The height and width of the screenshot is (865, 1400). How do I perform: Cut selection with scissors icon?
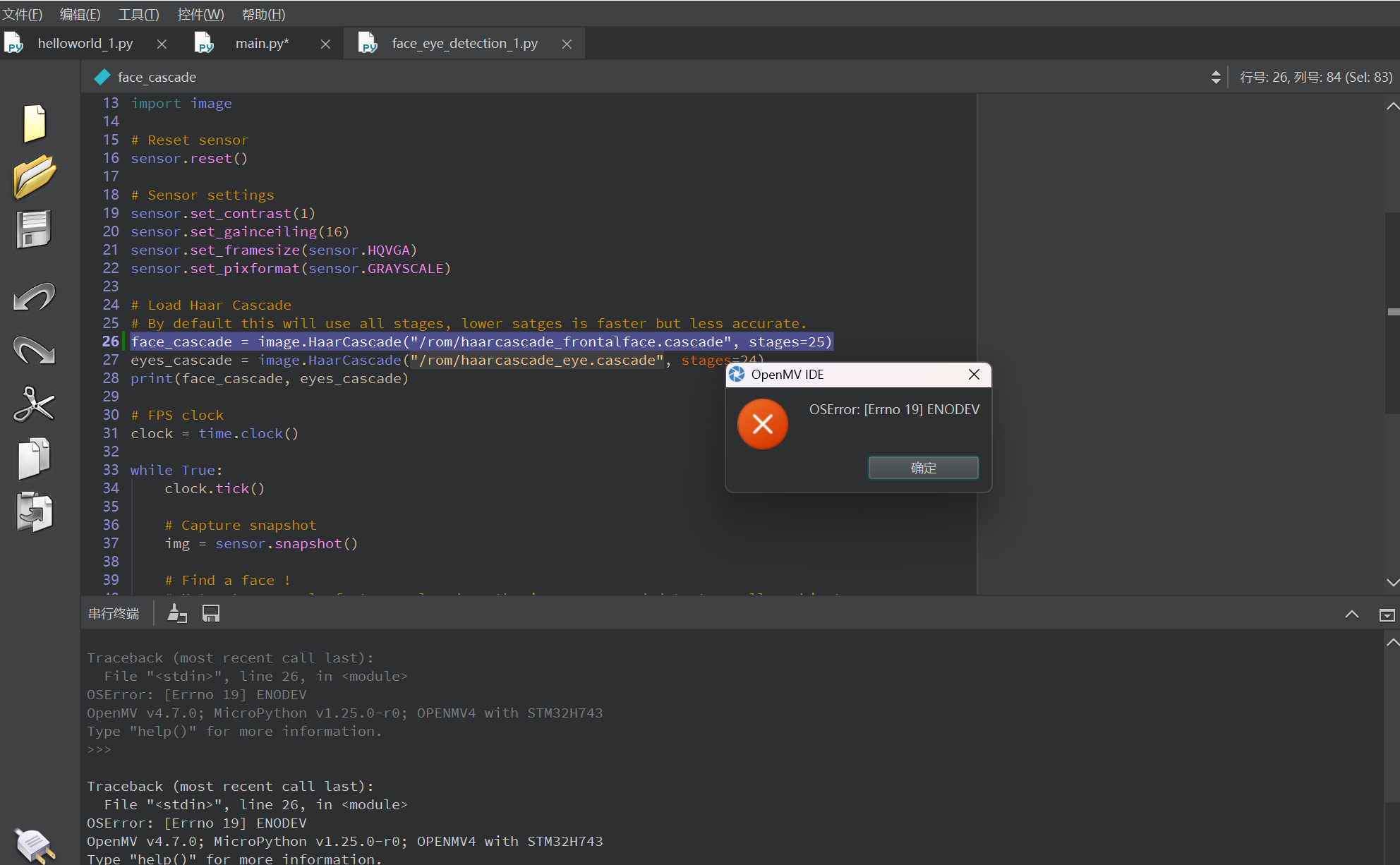pos(34,404)
